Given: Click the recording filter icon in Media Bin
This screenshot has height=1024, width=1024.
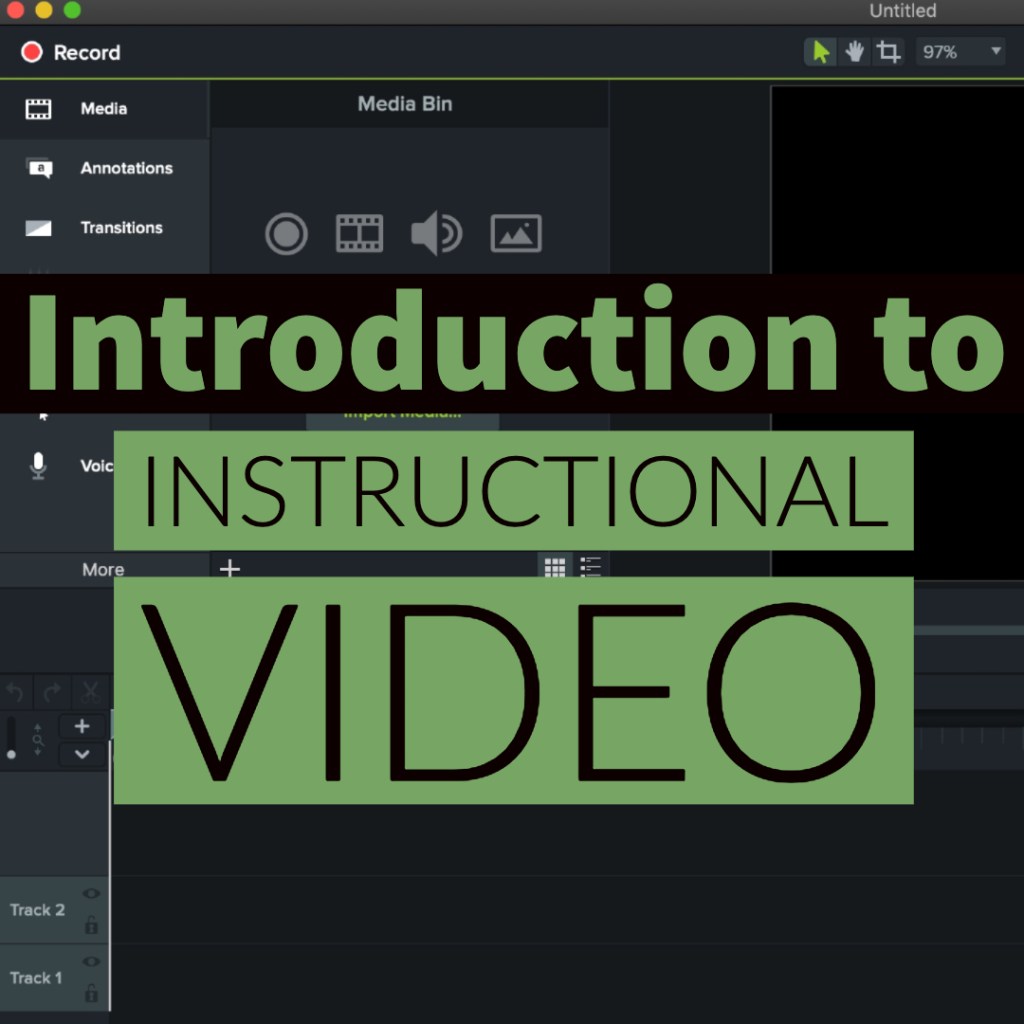Looking at the screenshot, I should (x=286, y=234).
